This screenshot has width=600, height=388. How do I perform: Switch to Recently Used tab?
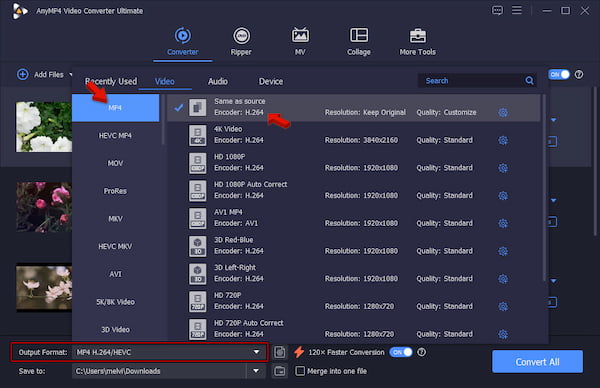[x=111, y=81]
